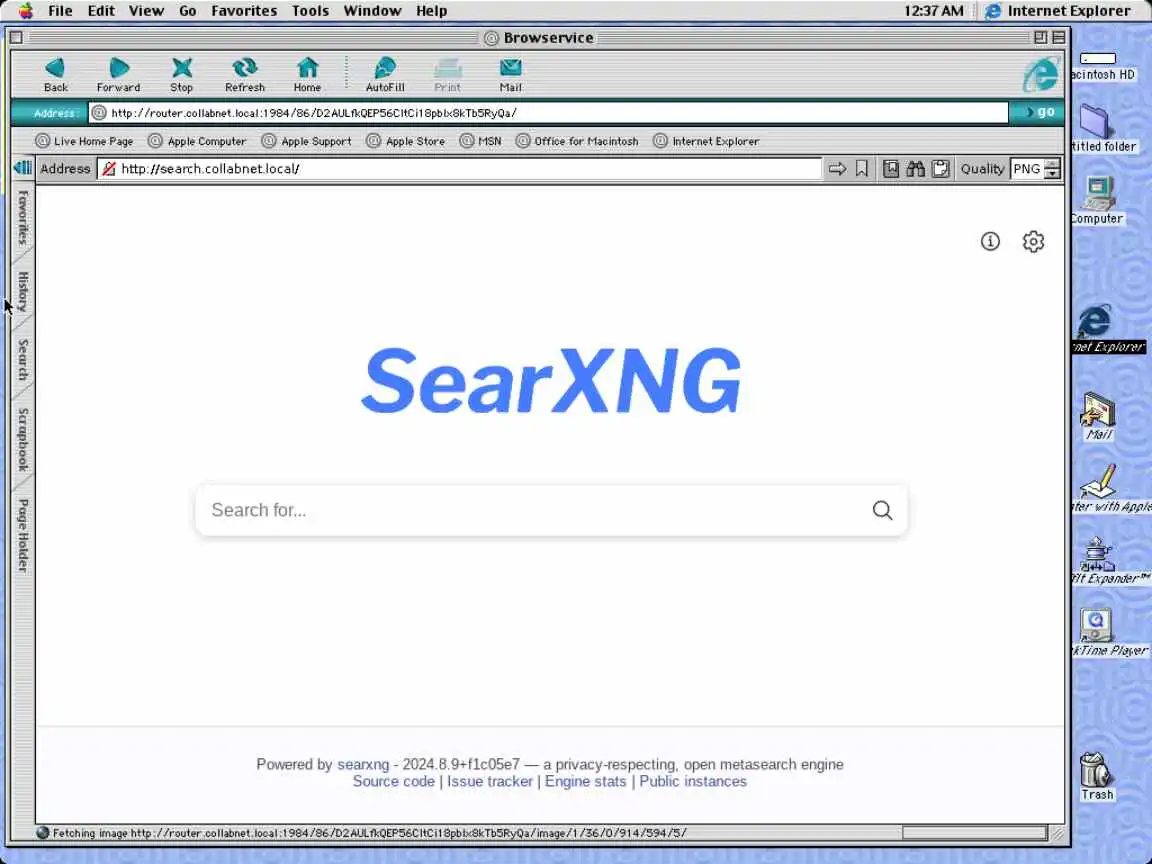Open Office for Macintosh favorite

577,141
